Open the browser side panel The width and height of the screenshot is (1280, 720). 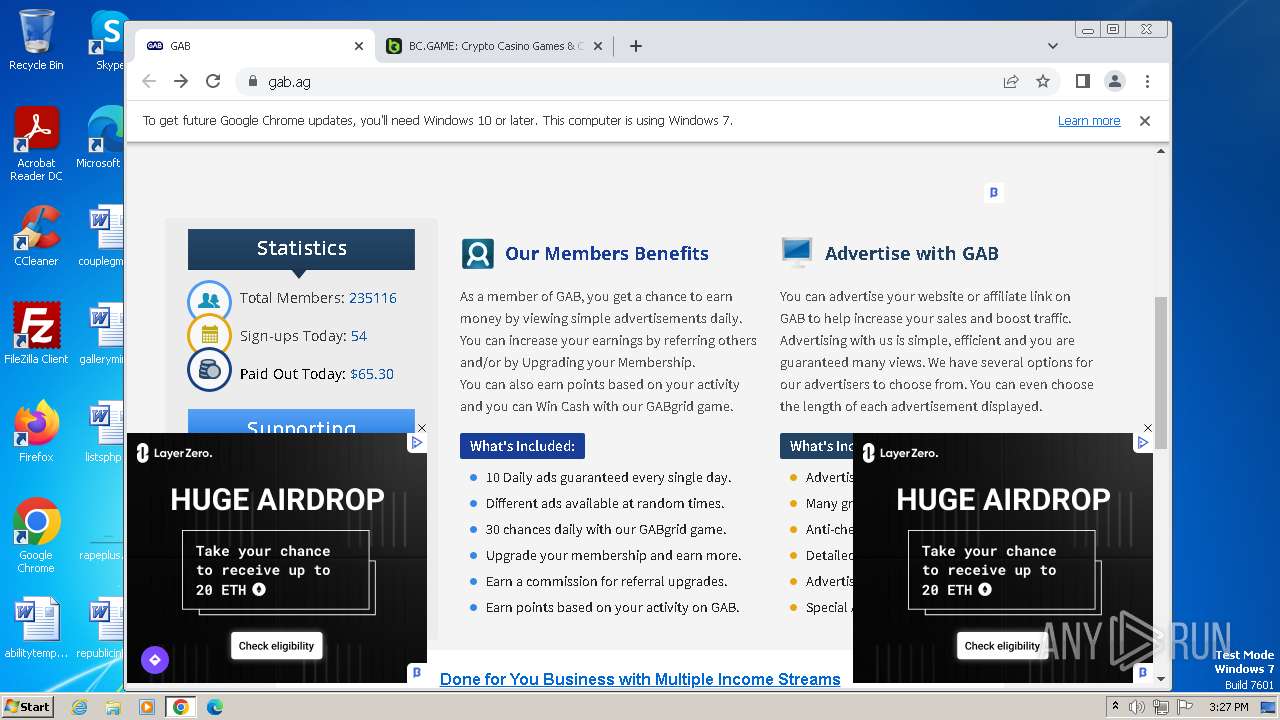click(1082, 81)
